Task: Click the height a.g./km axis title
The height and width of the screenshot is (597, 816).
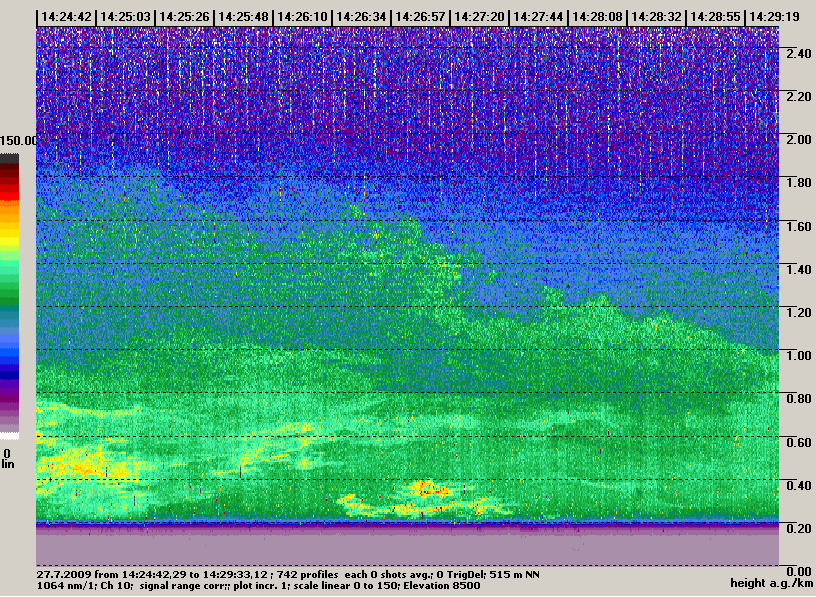Action: pyautogui.click(x=772, y=583)
